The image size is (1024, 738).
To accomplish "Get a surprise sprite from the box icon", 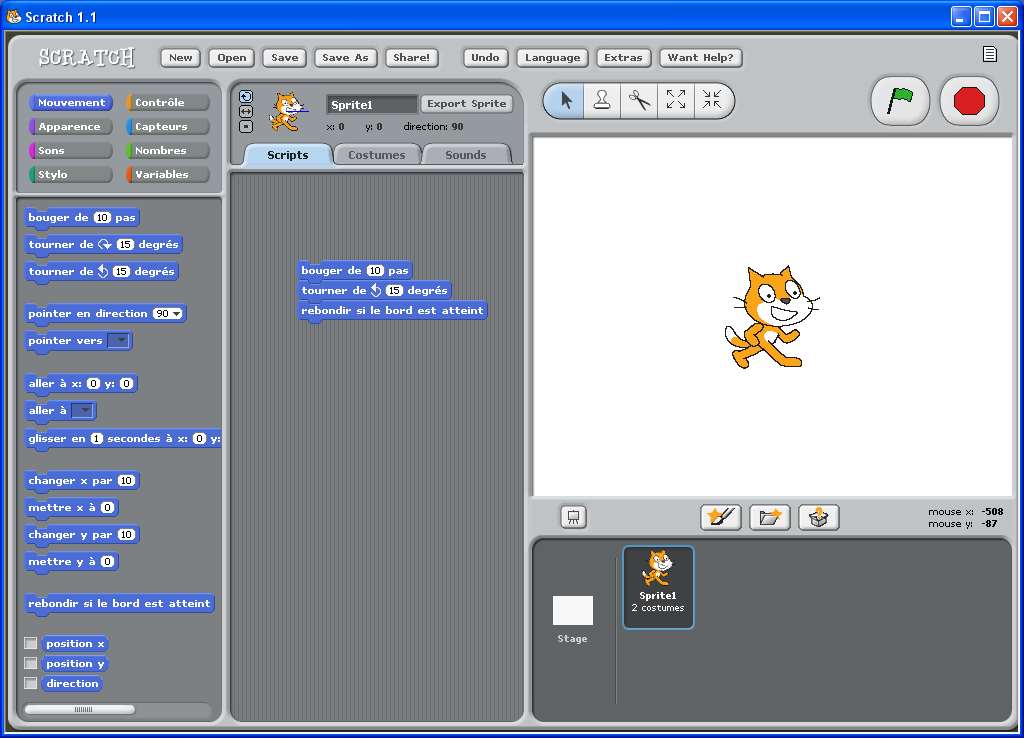I will click(818, 517).
